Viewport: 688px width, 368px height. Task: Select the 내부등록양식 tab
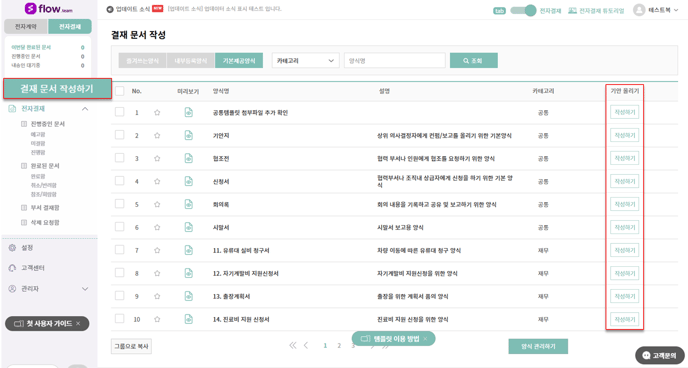point(191,61)
